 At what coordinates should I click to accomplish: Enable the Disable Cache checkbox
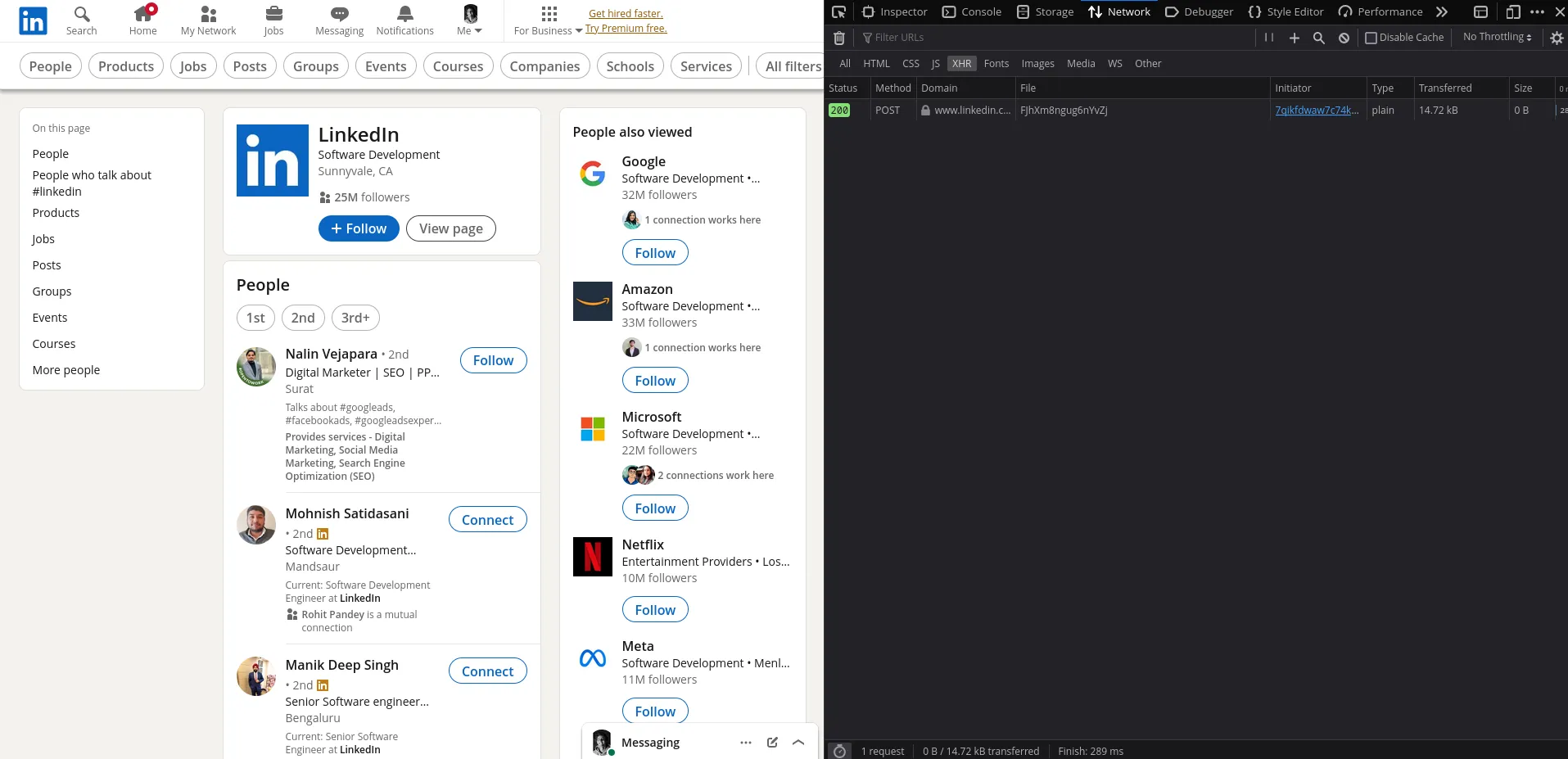(1371, 38)
